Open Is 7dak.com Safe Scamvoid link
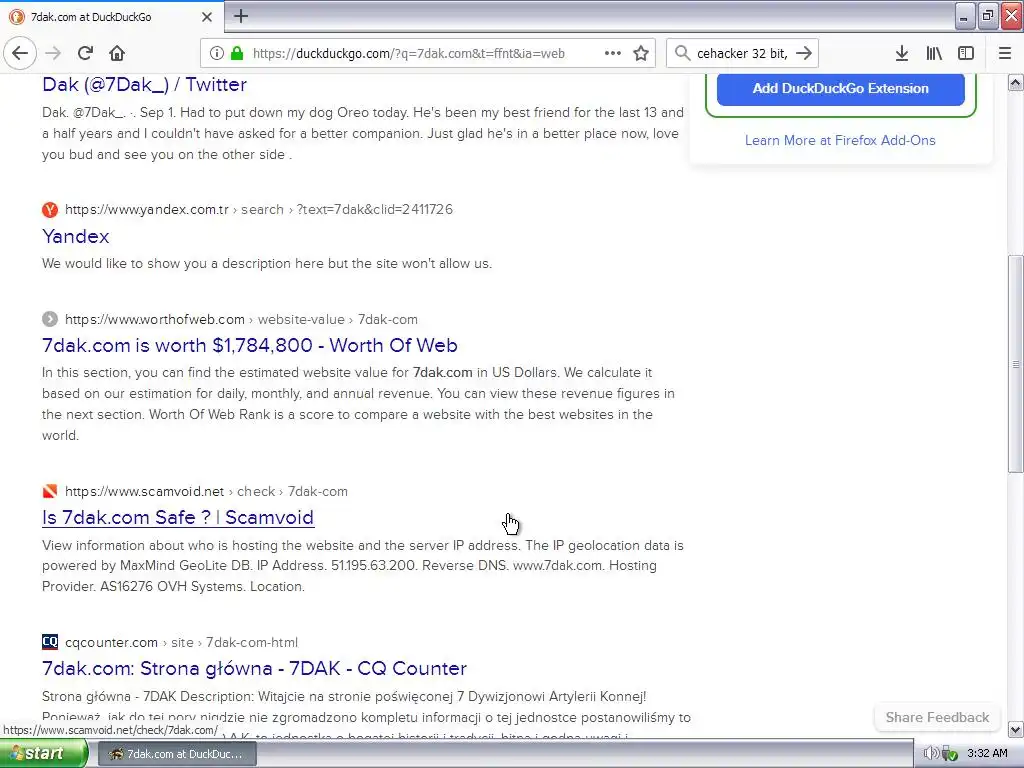1024x768 pixels. pos(178,517)
